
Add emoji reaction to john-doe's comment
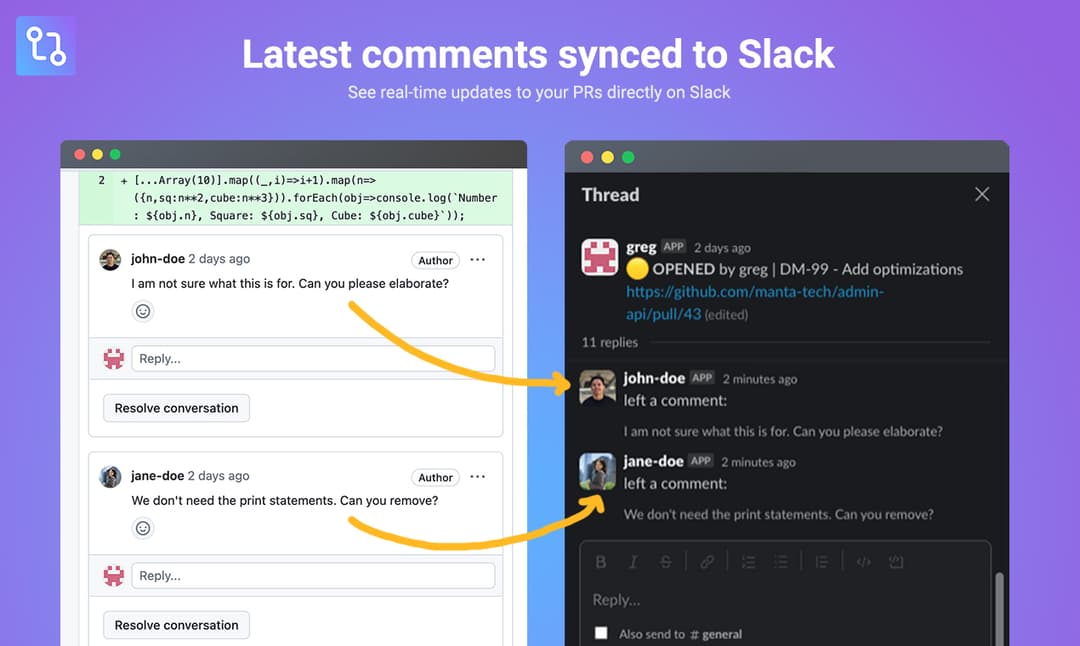[143, 311]
